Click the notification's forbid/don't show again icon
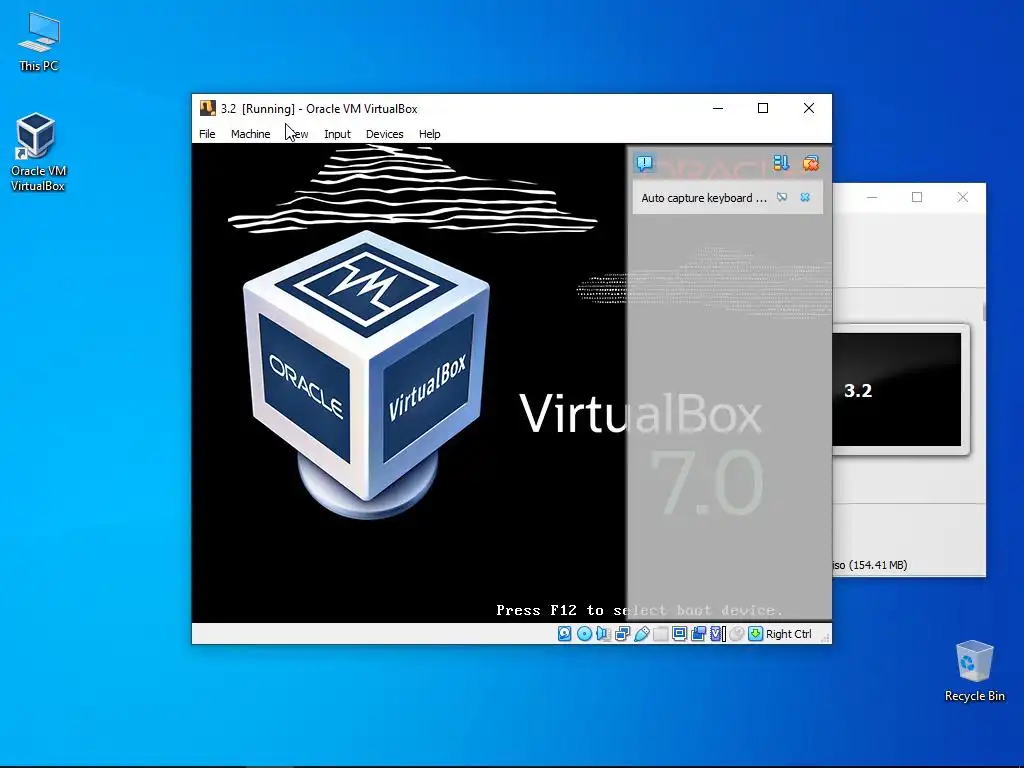The image size is (1024, 768). pos(782,197)
